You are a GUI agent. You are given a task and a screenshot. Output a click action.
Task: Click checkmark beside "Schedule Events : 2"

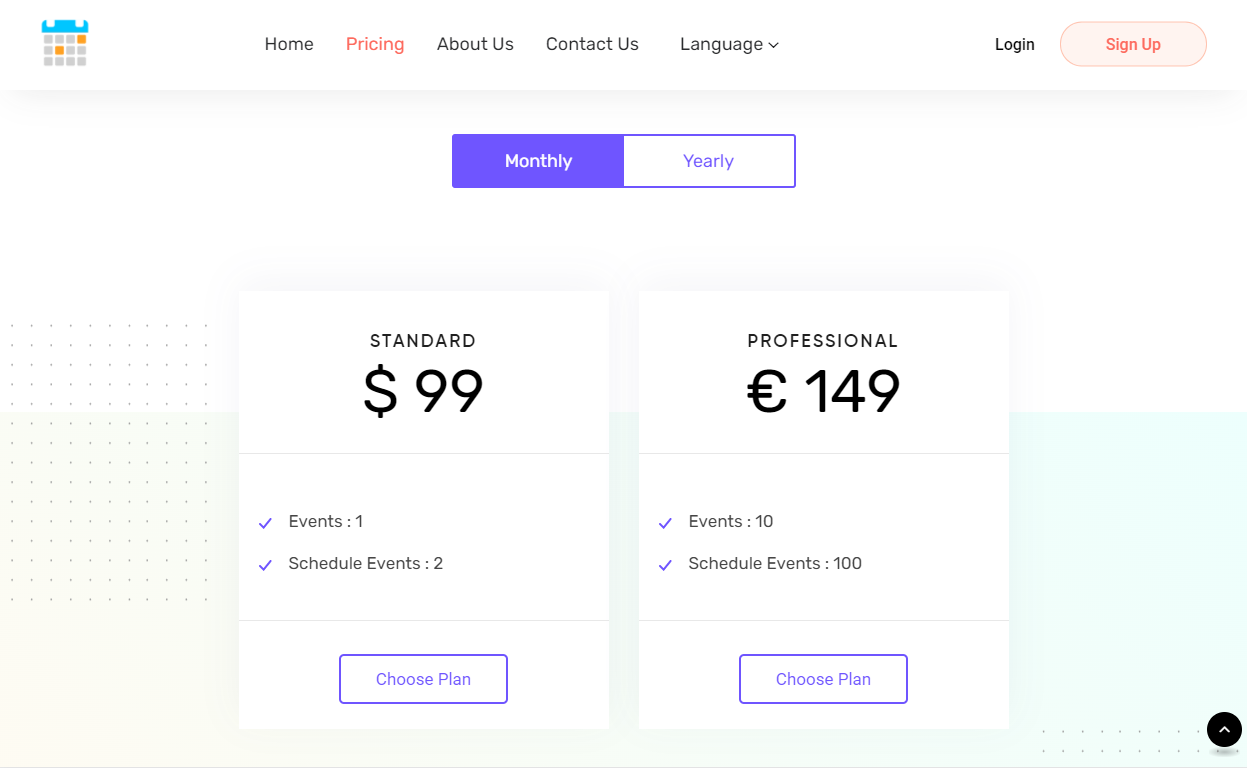(x=265, y=565)
